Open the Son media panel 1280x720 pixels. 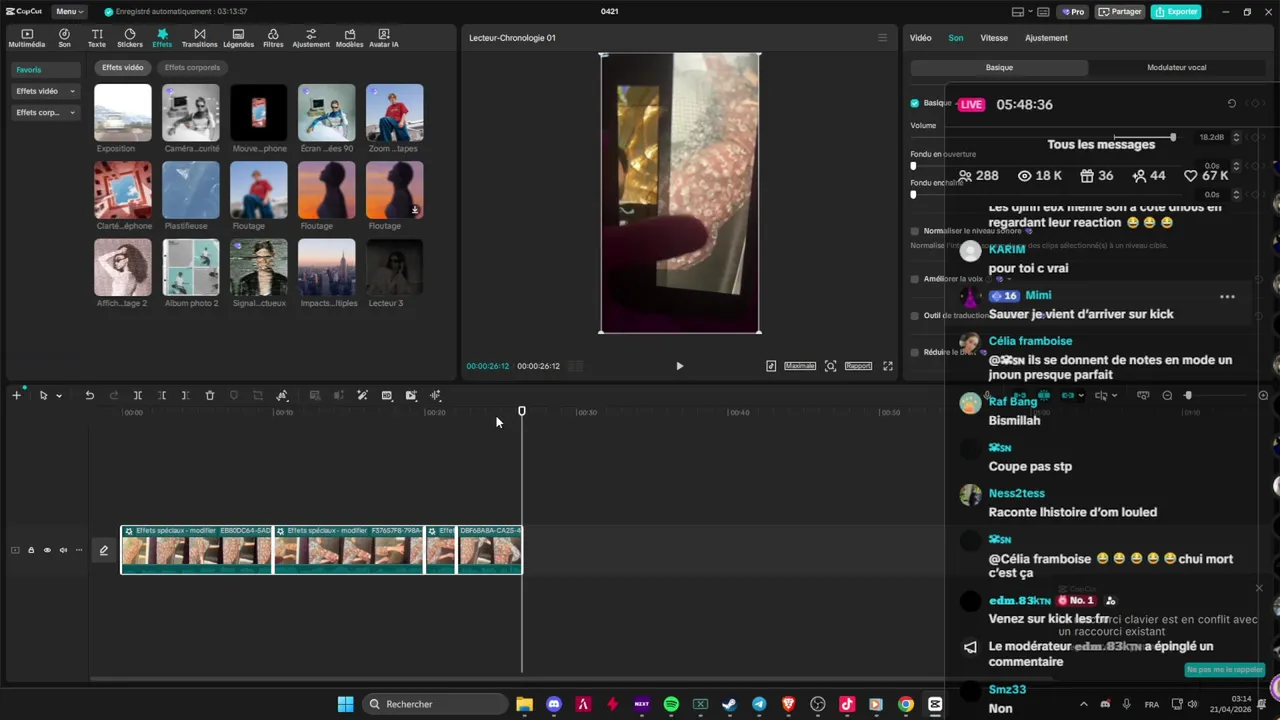pos(64,38)
